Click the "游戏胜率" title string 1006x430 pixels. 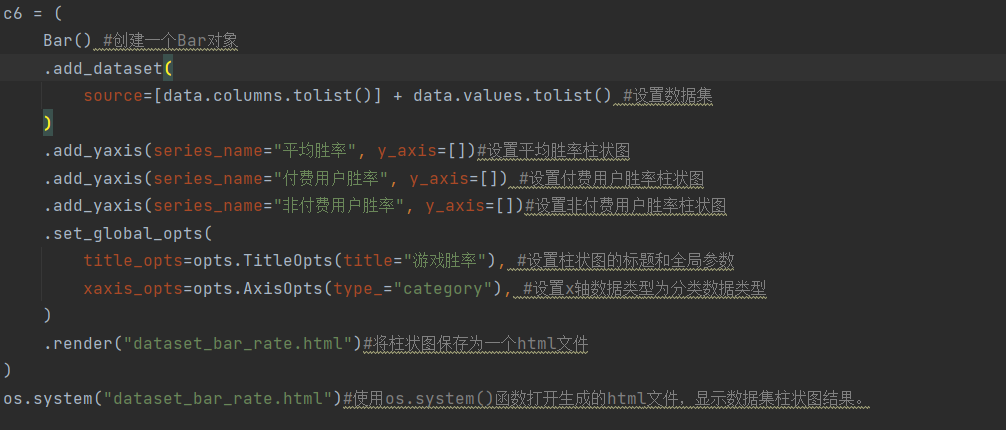point(449,261)
